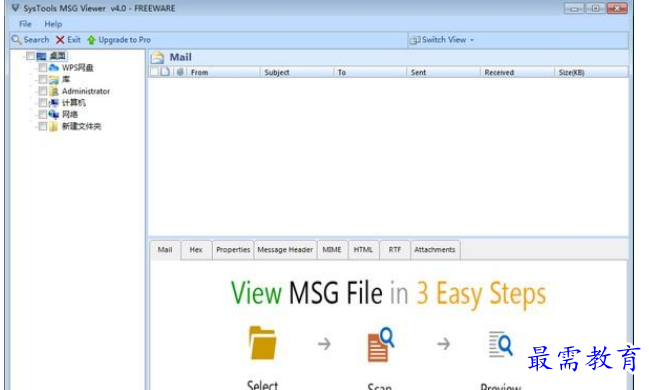This screenshot has height=390, width=649.
Task: Check the WPS网盘 checkbox
Action: click(x=43, y=67)
